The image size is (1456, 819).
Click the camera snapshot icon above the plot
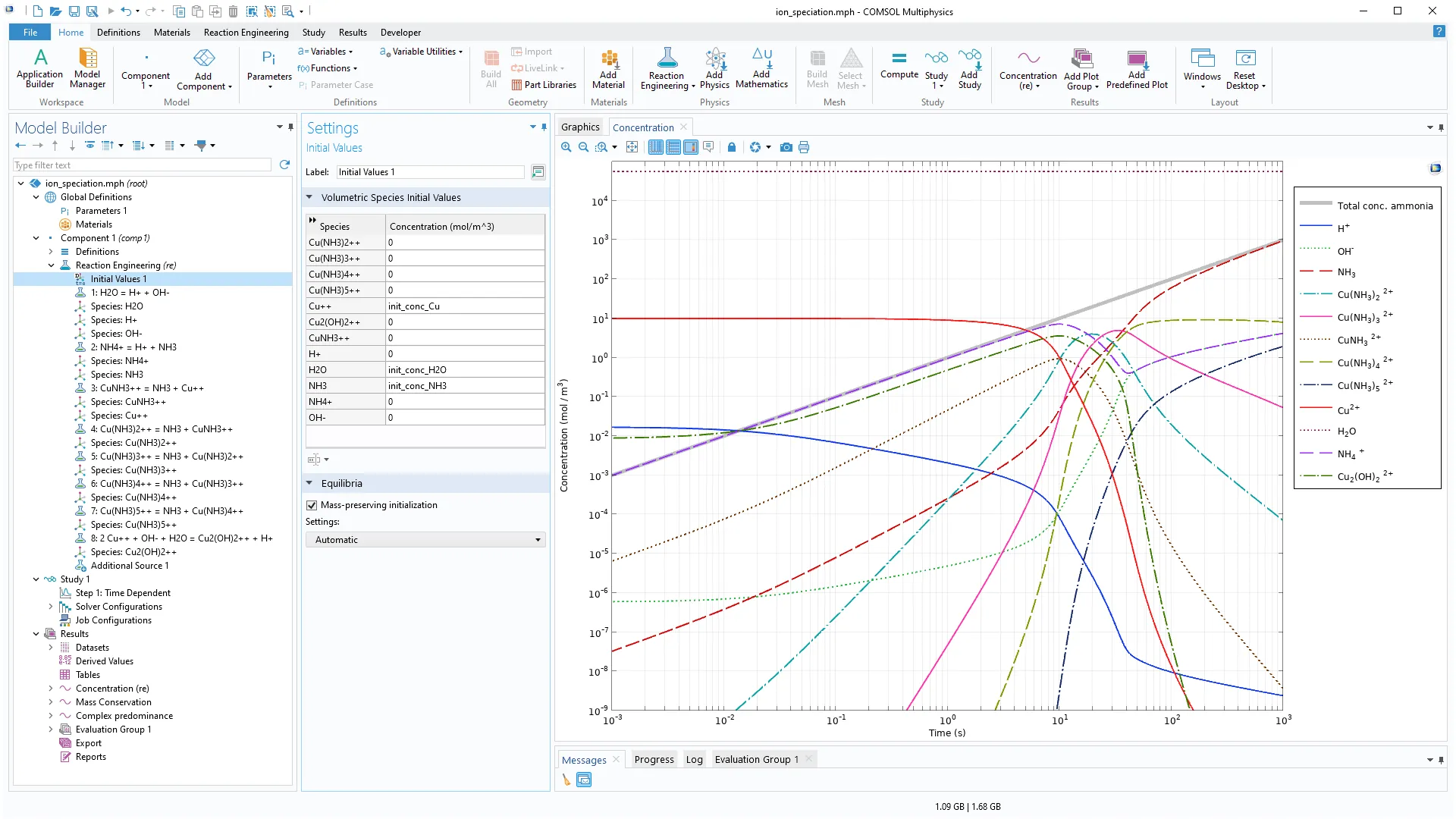tap(786, 147)
